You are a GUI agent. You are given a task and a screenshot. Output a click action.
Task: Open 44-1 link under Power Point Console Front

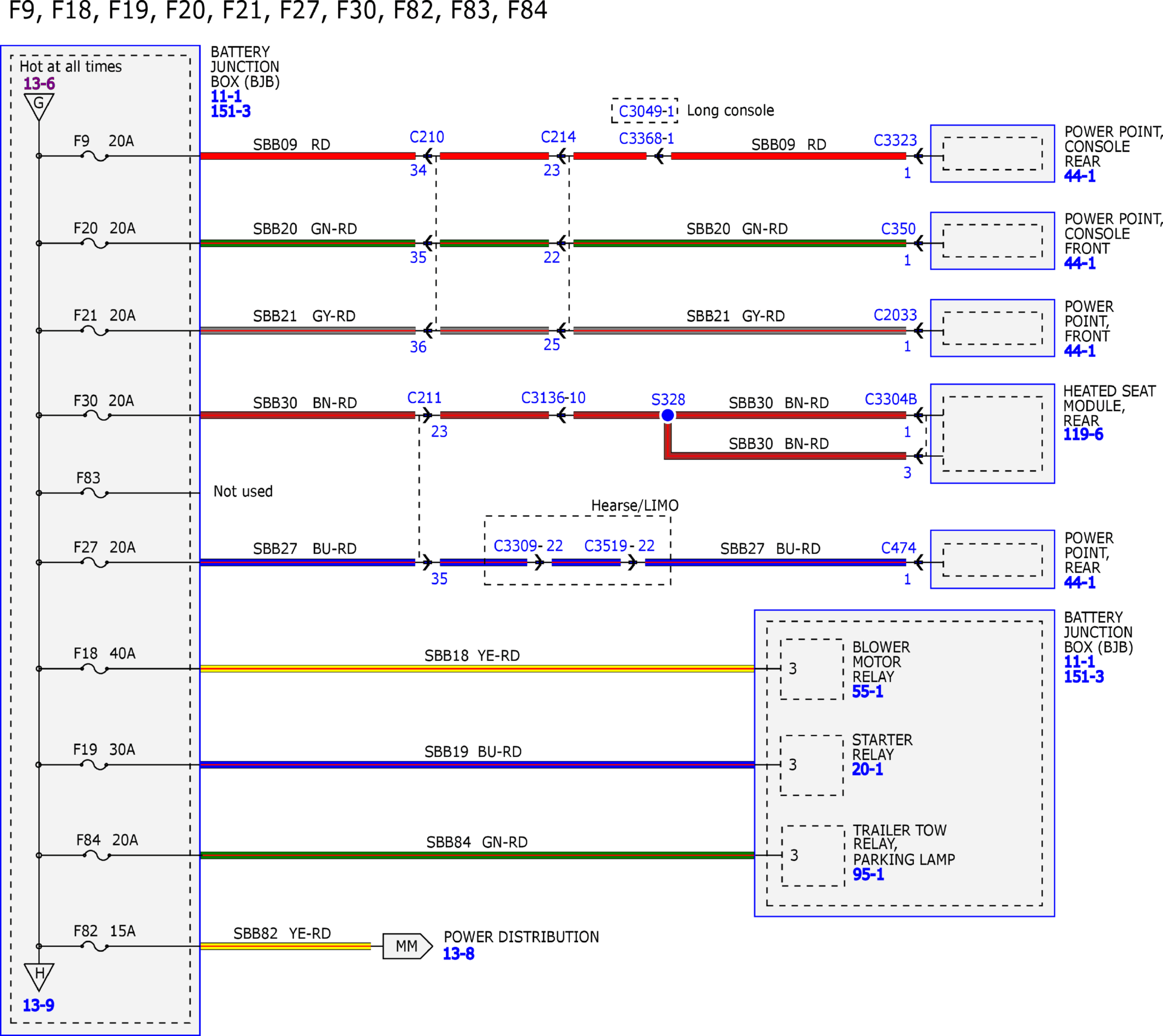1080,263
